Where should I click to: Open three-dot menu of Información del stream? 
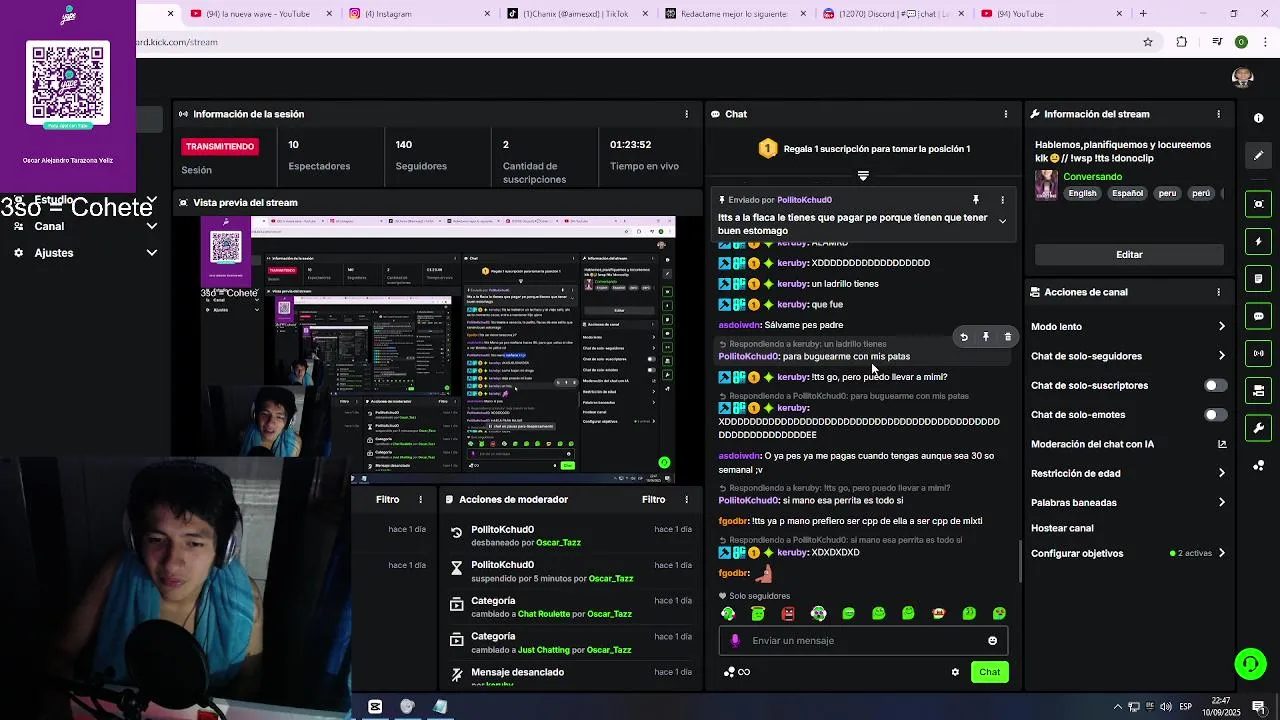[1218, 114]
